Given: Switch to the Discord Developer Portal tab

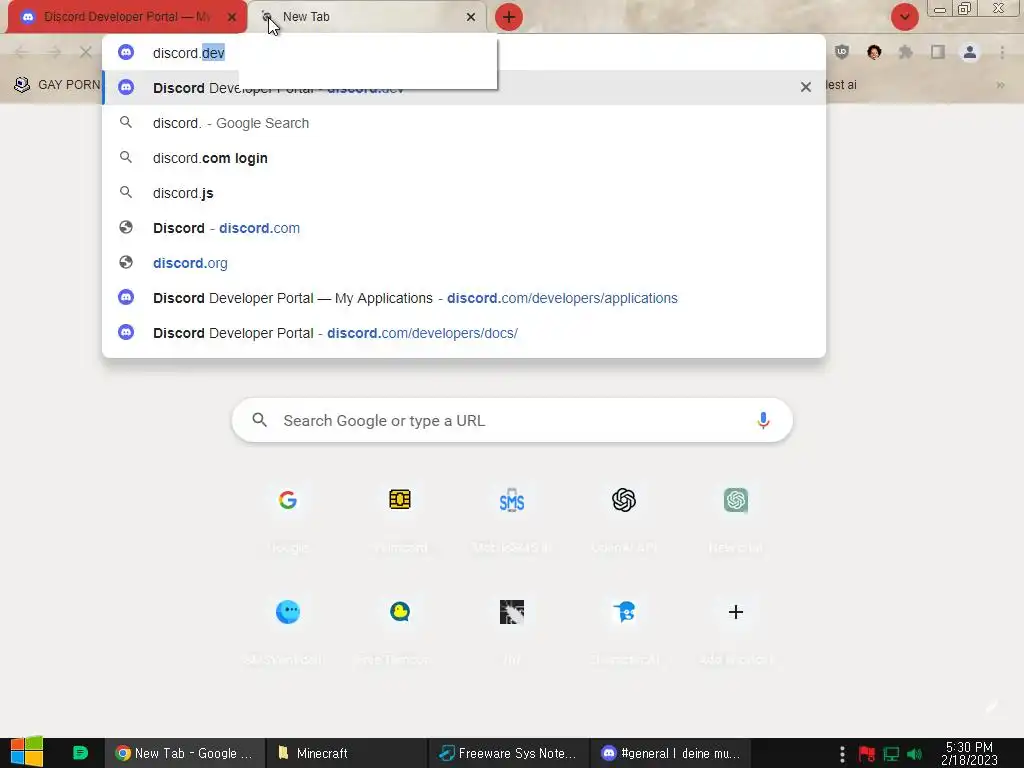Looking at the screenshot, I should click(126, 17).
